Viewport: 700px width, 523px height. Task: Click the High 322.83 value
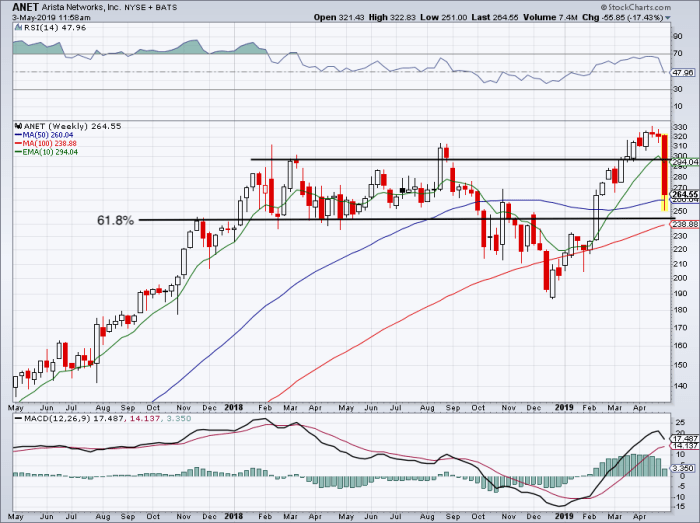point(392,17)
